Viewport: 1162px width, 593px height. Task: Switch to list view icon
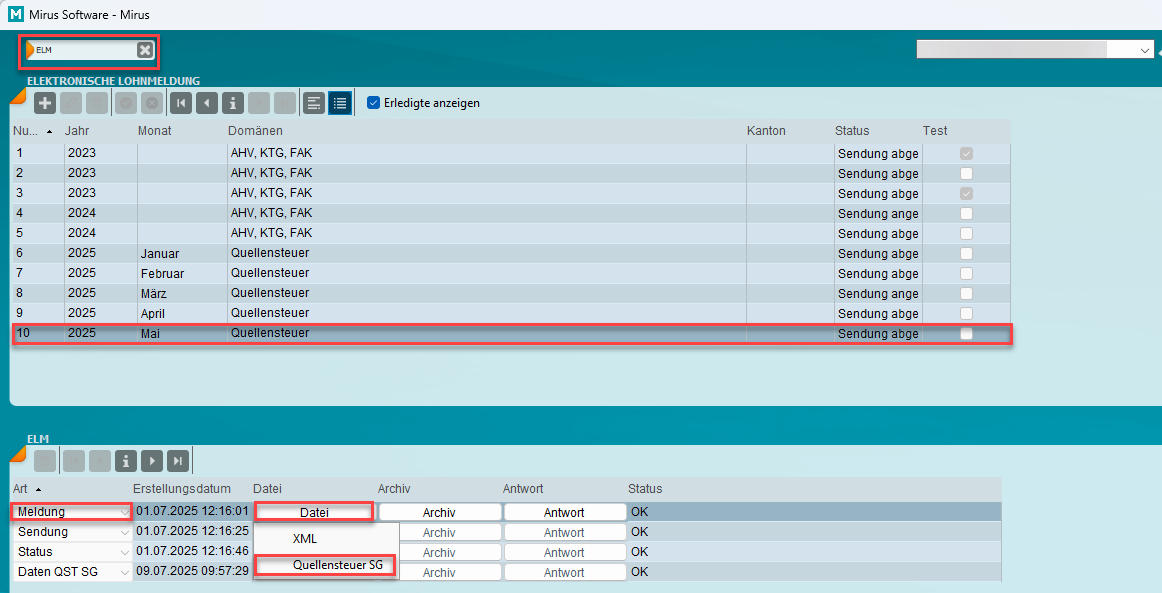pyautogui.click(x=340, y=103)
